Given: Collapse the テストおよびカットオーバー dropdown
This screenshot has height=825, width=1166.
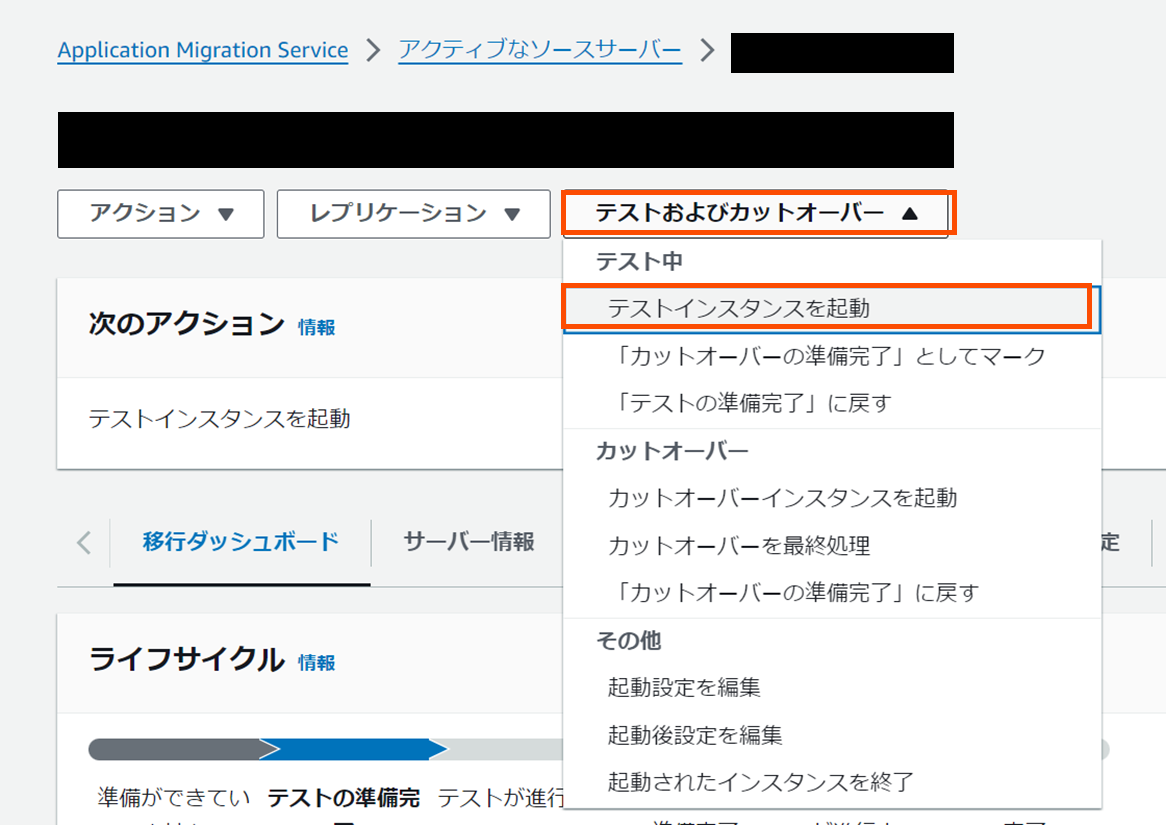Looking at the screenshot, I should point(756,214).
